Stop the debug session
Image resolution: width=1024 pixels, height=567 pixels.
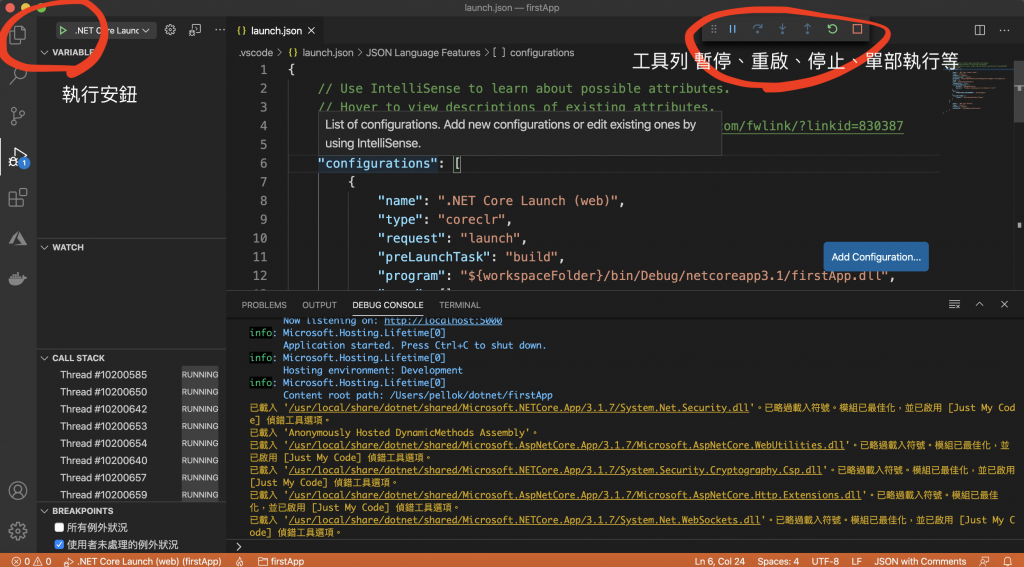[x=857, y=29]
